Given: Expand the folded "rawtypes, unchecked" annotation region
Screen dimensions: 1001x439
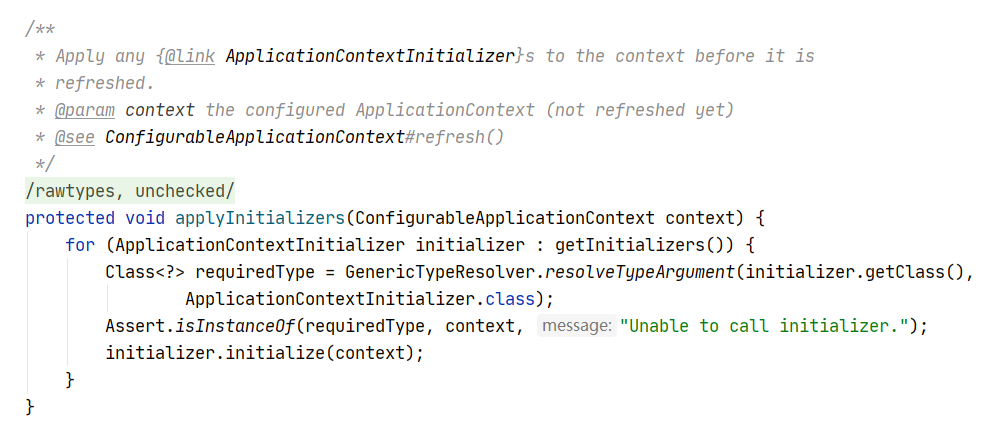Looking at the screenshot, I should (x=130, y=190).
